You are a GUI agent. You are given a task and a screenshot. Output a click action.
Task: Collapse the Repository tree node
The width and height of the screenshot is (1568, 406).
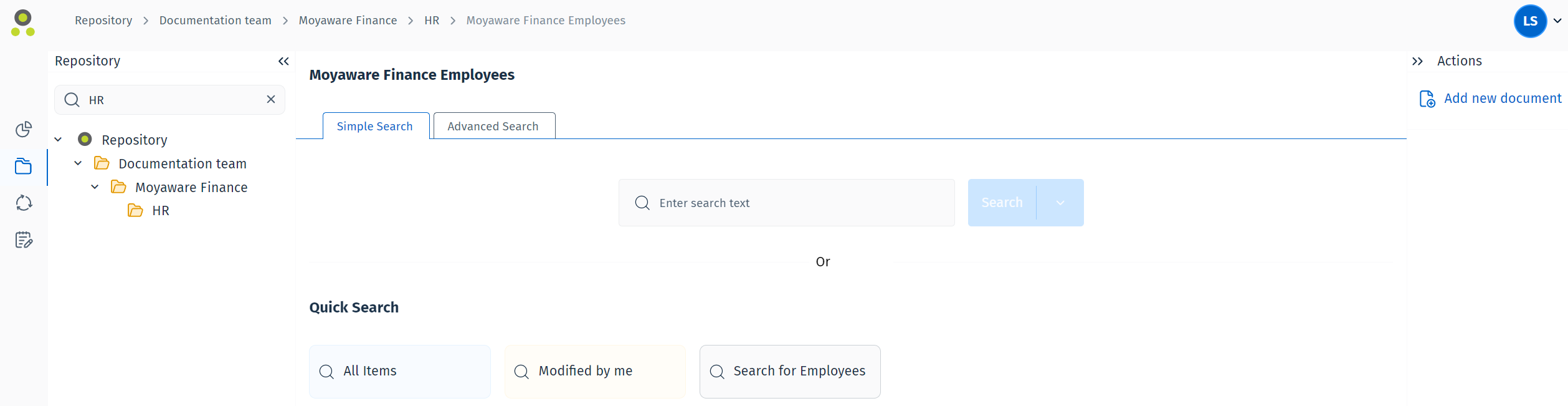58,139
